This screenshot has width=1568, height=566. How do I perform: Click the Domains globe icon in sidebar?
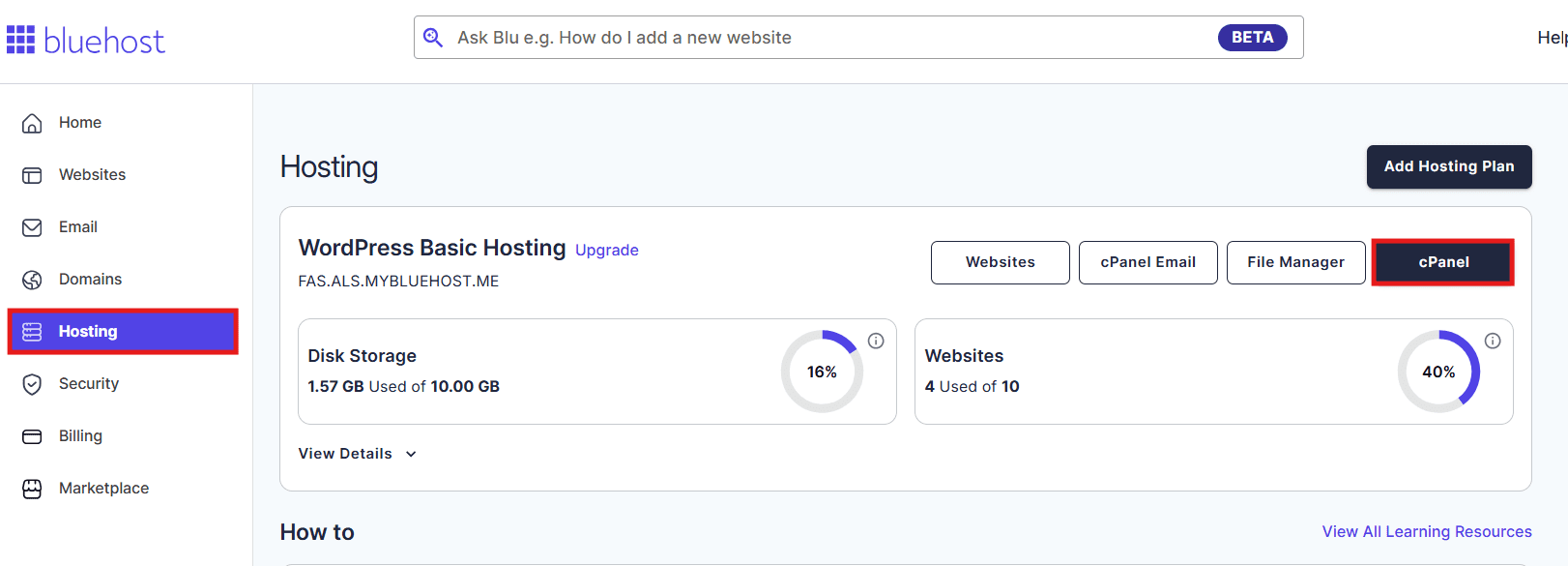point(32,280)
